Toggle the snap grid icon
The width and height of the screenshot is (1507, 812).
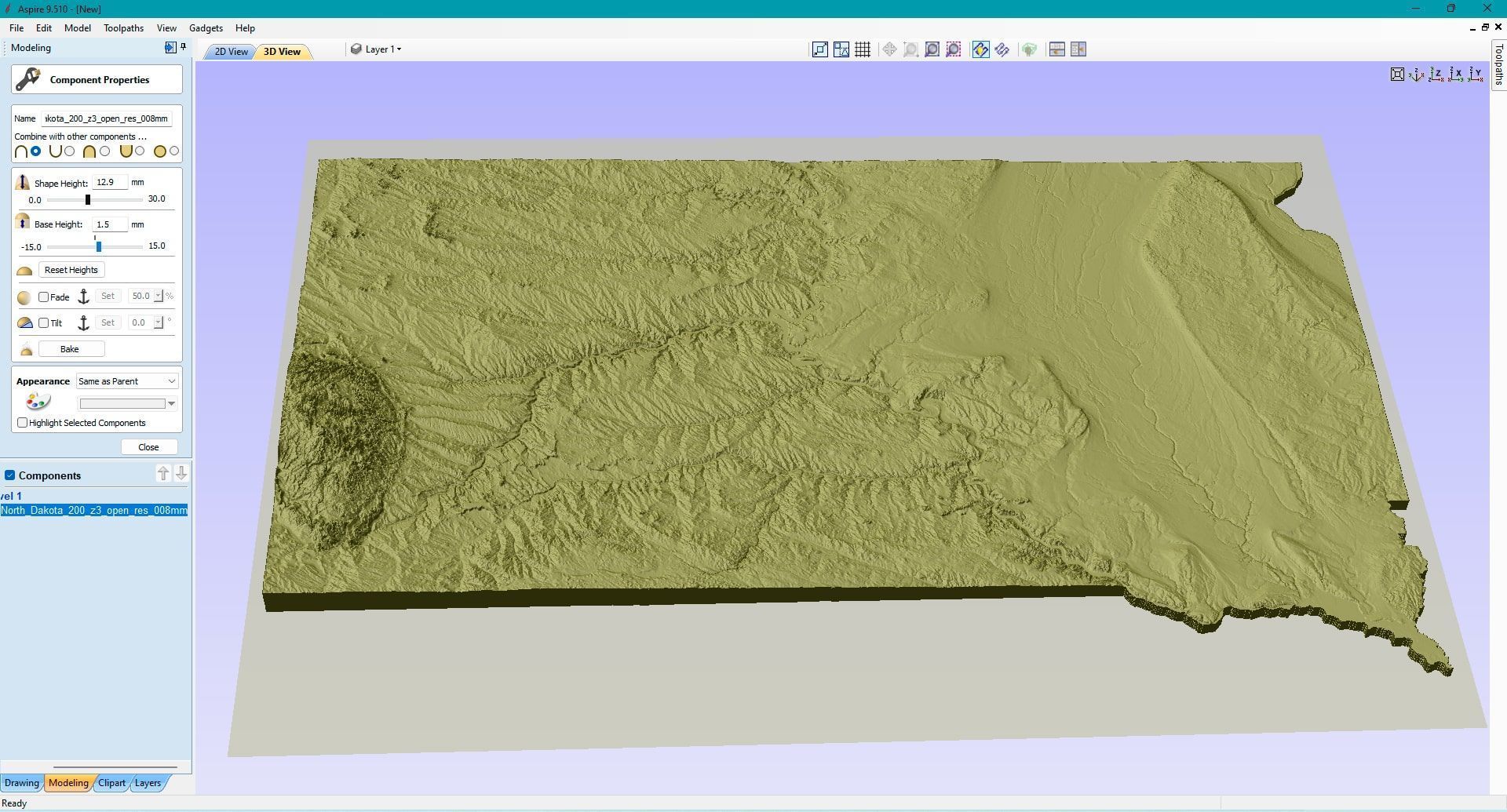(x=863, y=49)
